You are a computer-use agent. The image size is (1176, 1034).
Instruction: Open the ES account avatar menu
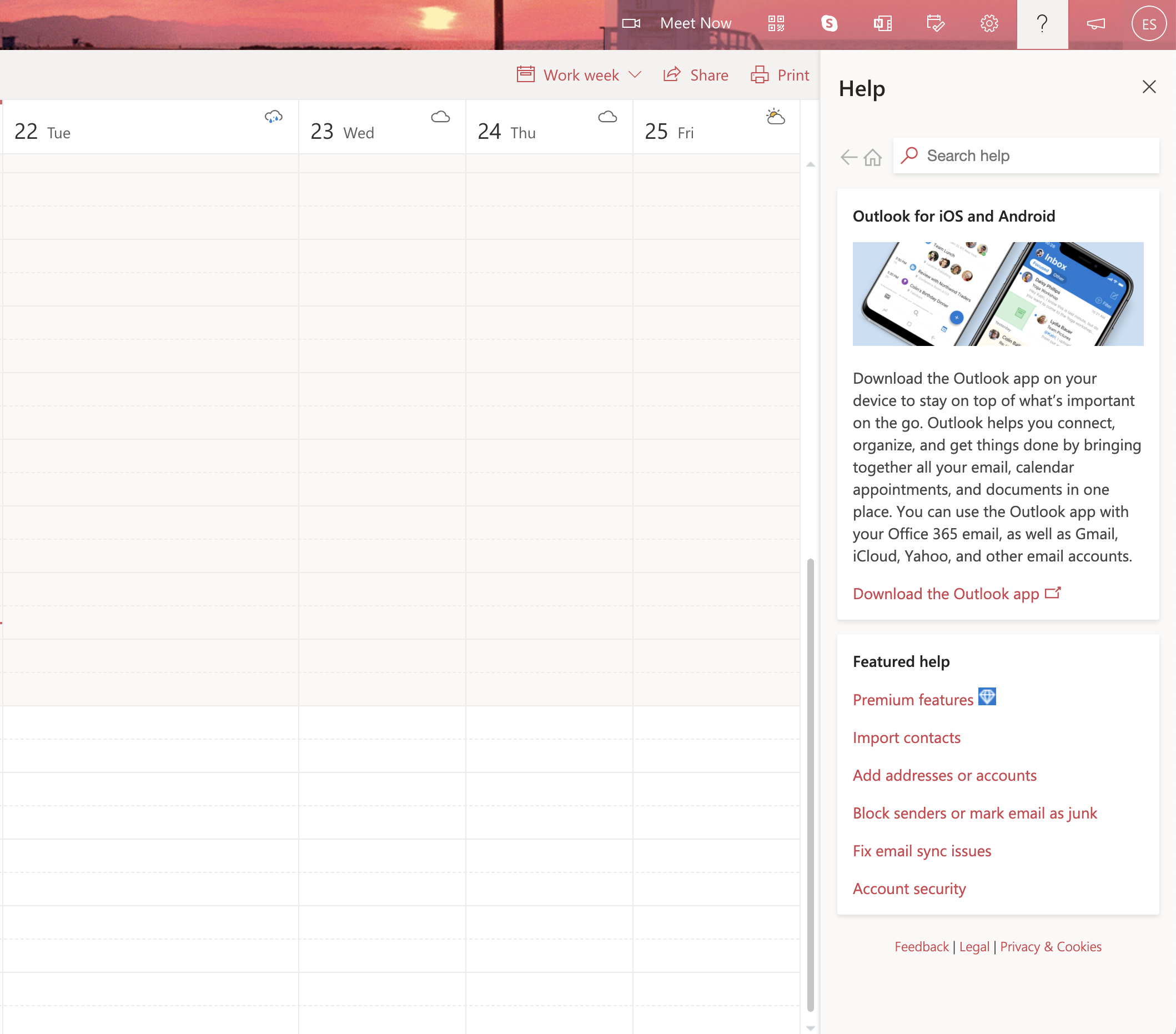1148,23
